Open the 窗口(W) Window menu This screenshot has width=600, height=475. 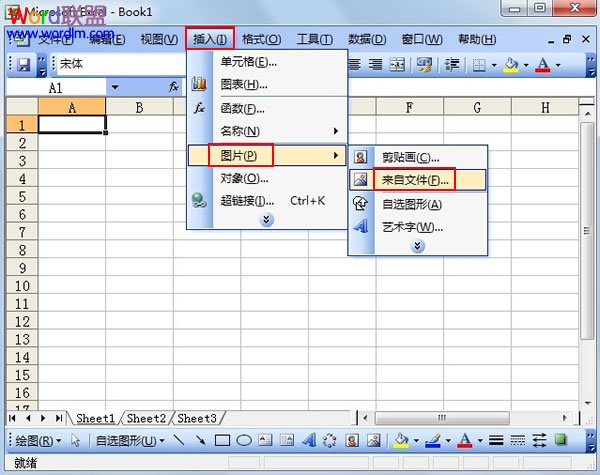pos(422,39)
